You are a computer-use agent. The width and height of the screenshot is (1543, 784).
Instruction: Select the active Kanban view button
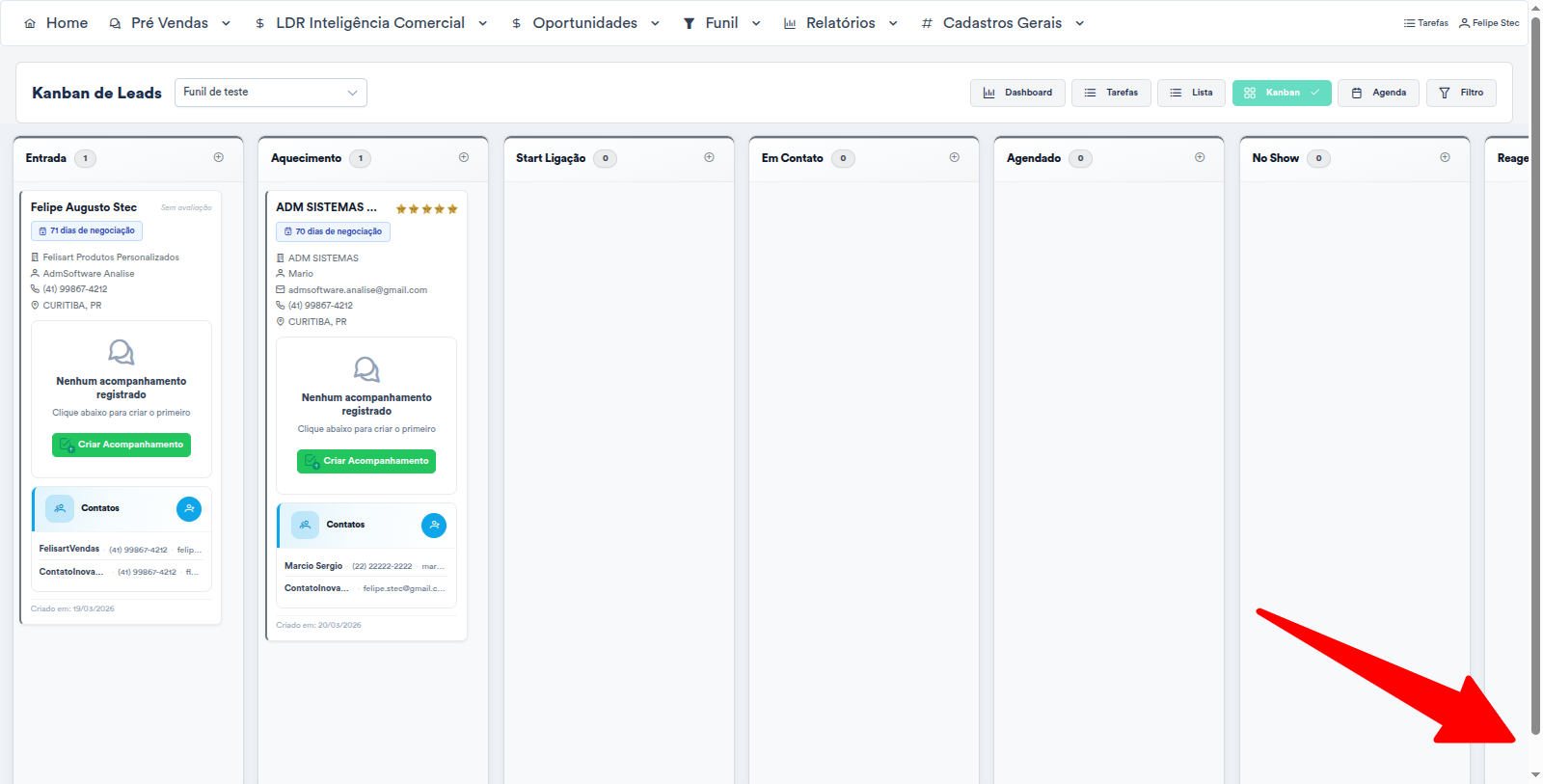(1282, 93)
